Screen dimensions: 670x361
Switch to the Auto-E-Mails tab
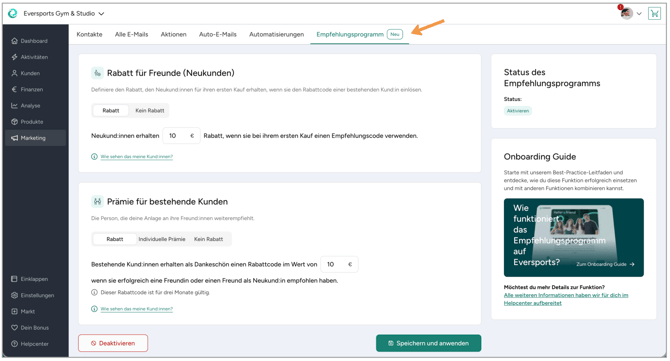click(217, 35)
